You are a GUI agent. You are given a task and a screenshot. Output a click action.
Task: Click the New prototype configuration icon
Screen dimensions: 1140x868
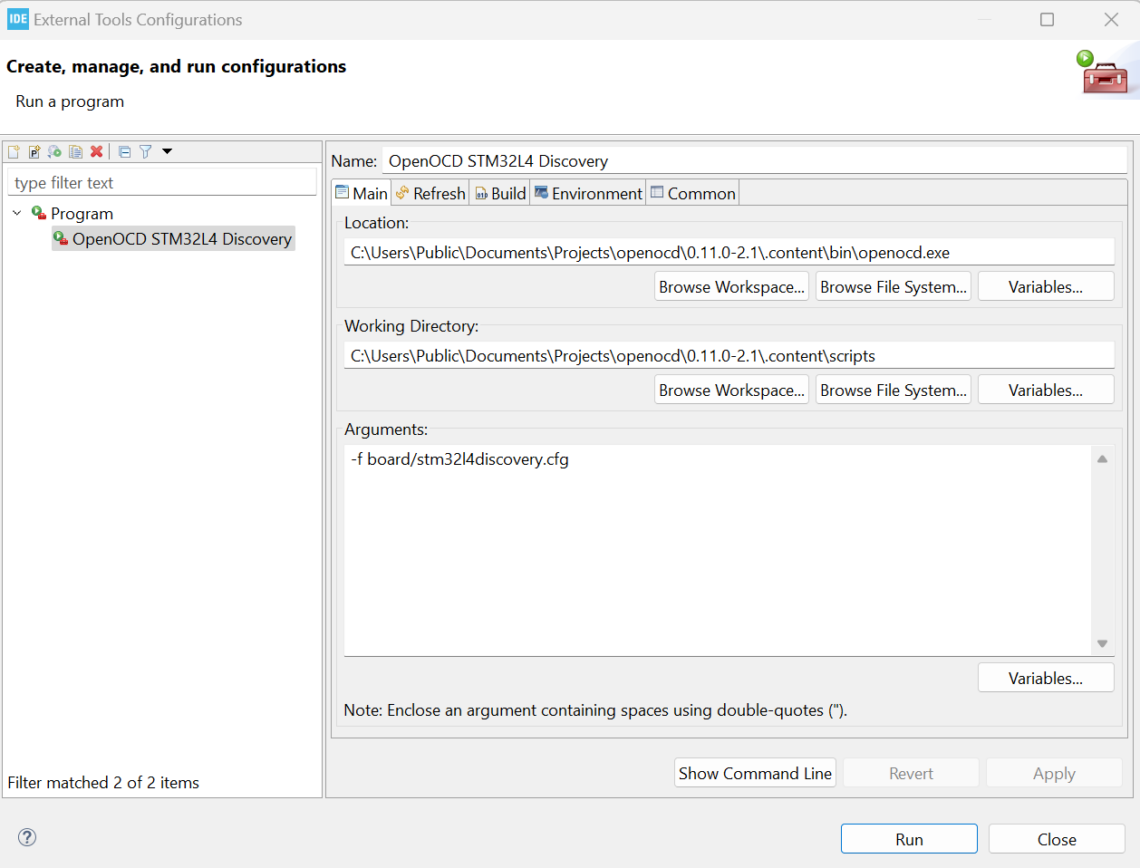click(34, 152)
